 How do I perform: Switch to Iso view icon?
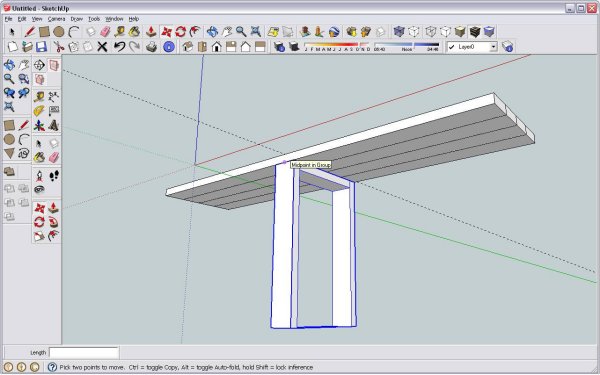click(188, 47)
